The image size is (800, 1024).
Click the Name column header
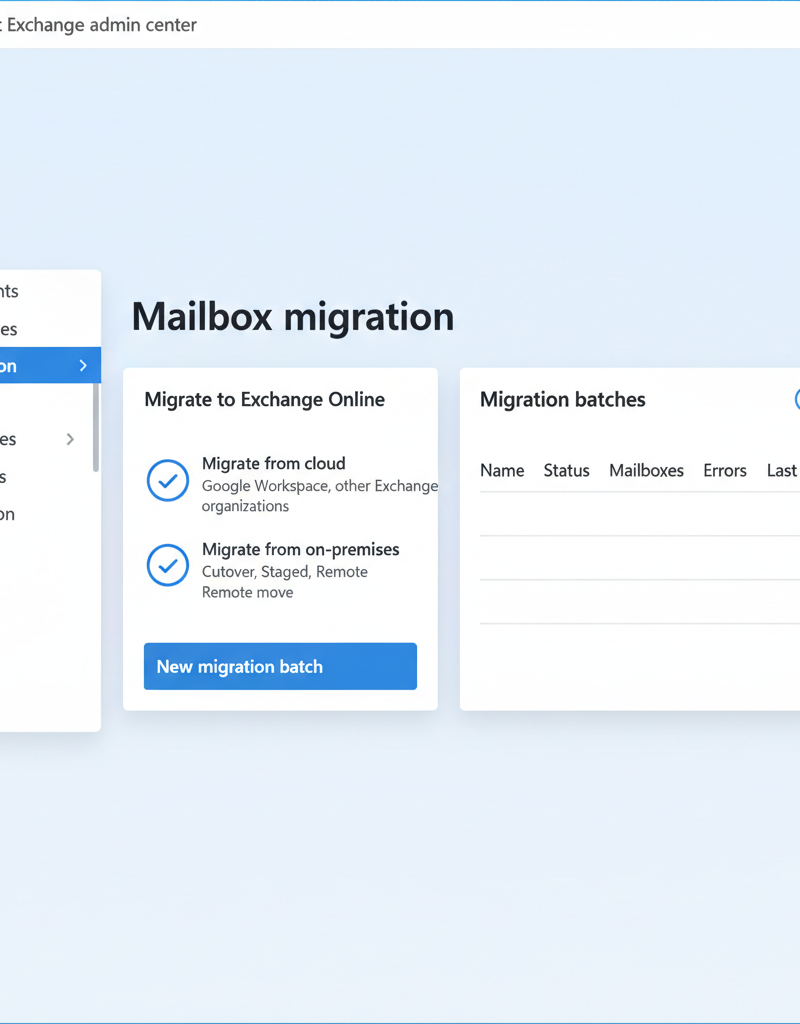point(502,470)
